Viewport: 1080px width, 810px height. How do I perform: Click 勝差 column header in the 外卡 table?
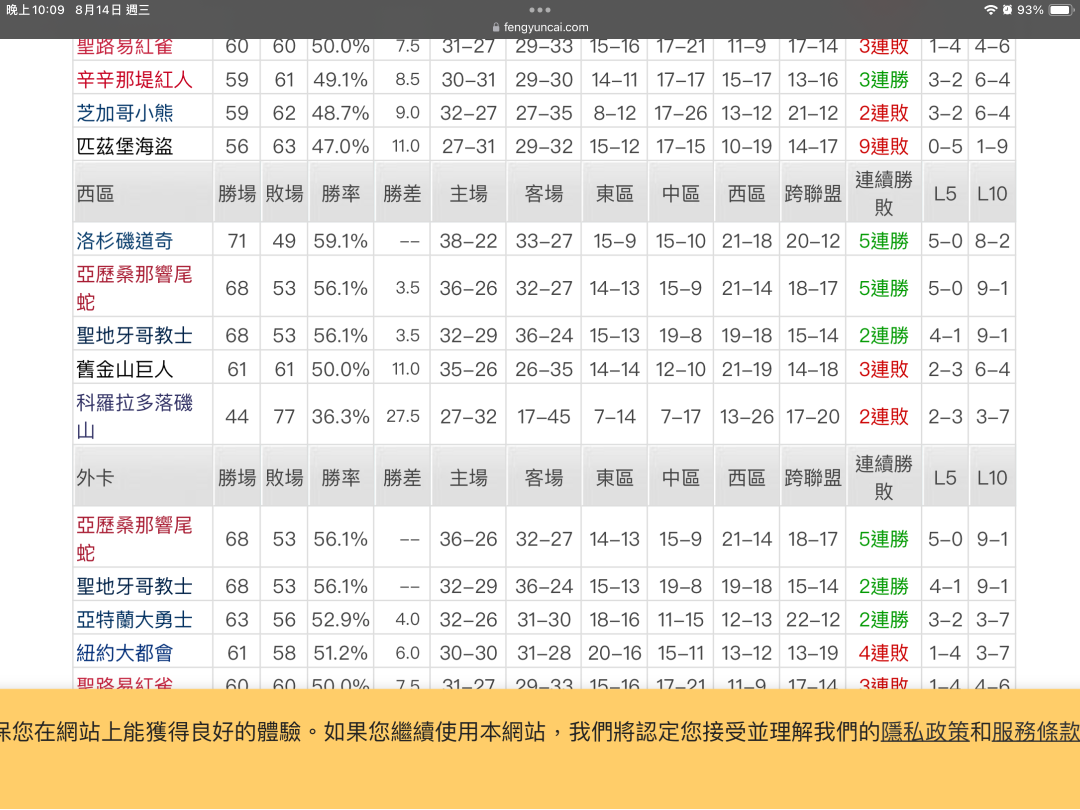402,477
